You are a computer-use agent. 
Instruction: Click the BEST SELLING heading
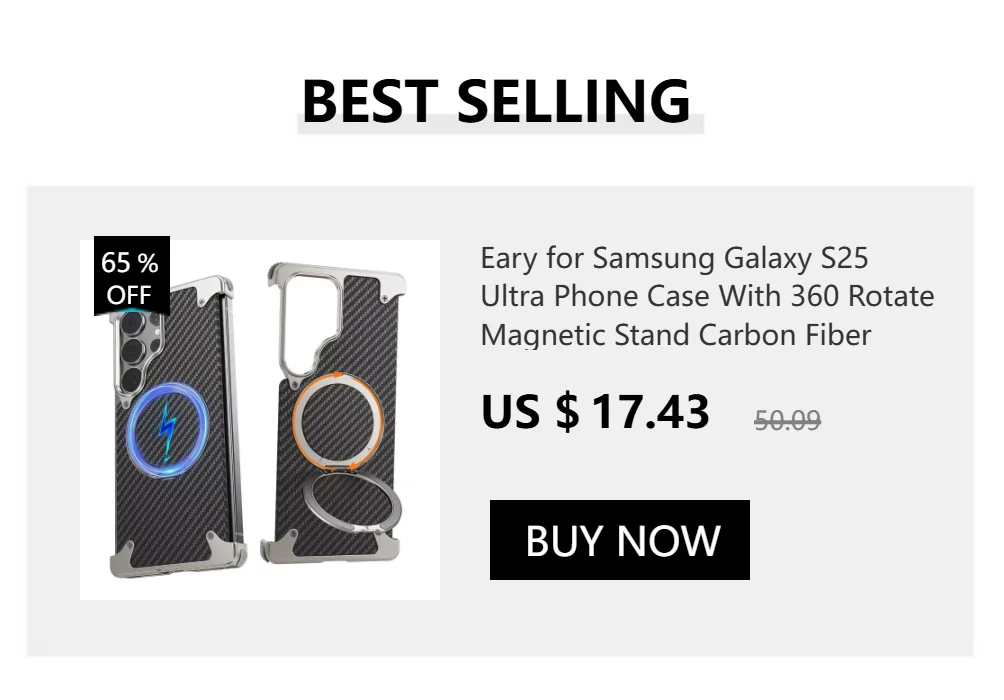[496, 100]
